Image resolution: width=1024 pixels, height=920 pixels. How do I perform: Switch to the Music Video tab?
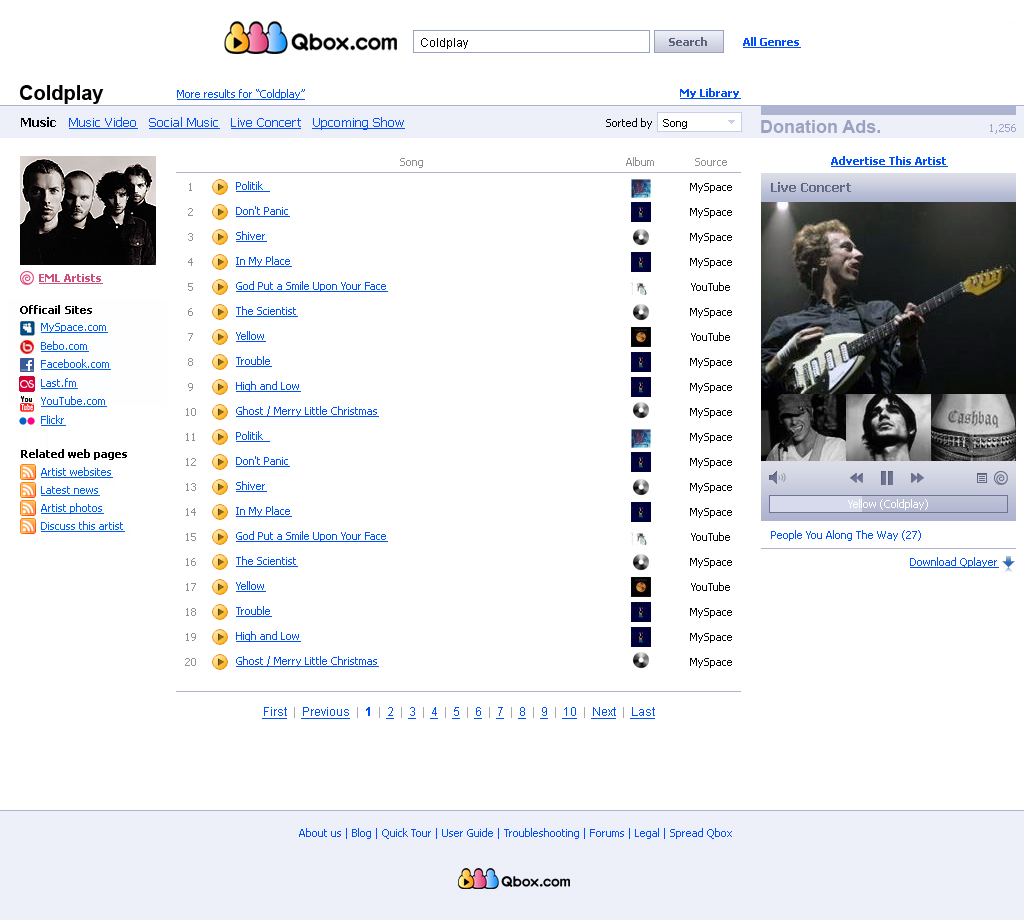tap(103, 123)
